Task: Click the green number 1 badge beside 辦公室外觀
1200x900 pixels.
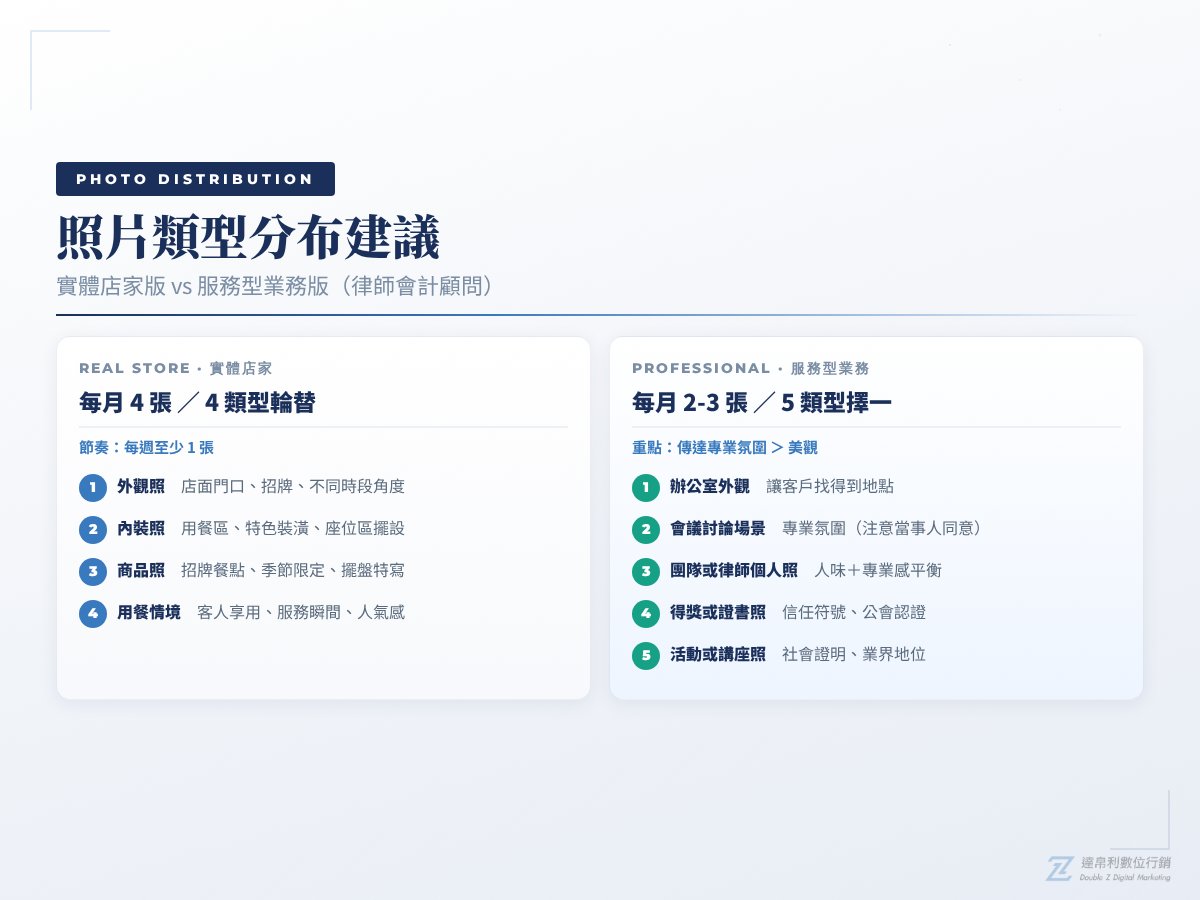Action: tap(646, 487)
